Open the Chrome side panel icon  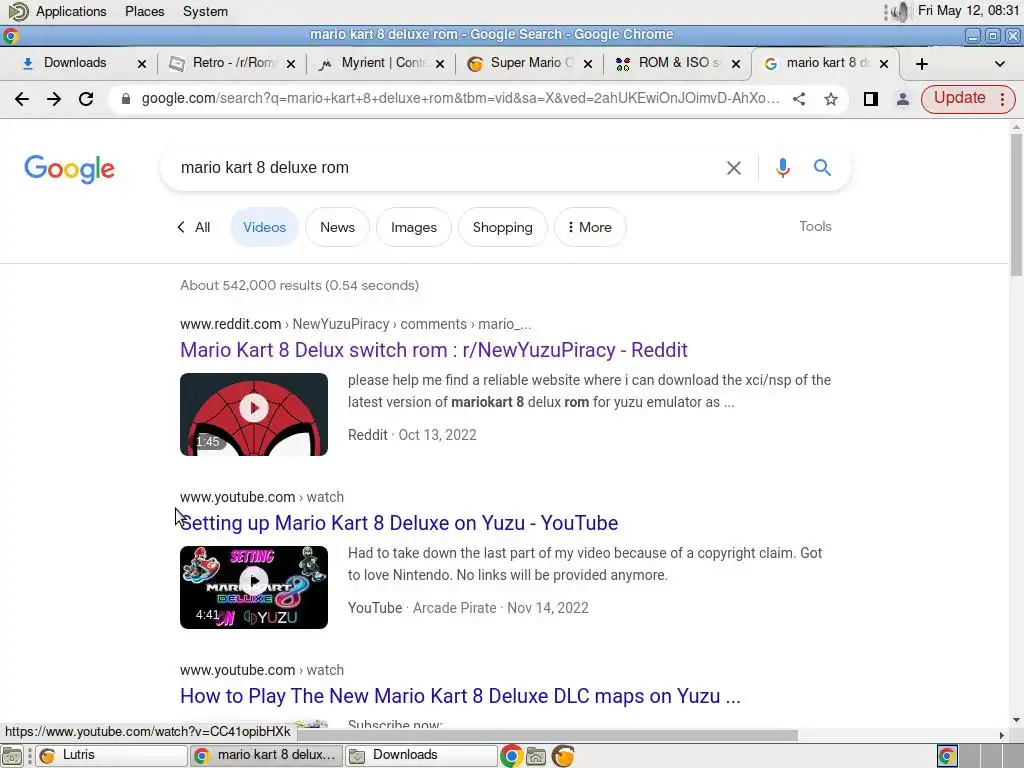871,99
